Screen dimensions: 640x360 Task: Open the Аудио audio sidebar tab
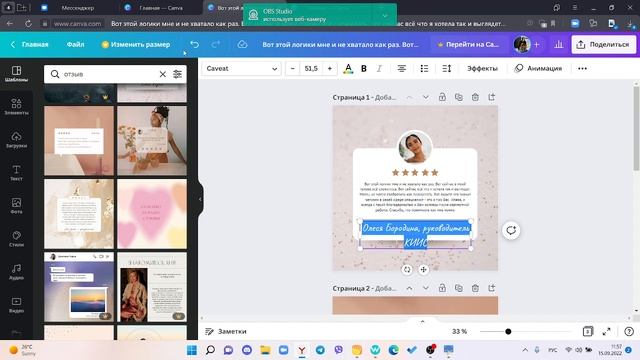coord(16,272)
